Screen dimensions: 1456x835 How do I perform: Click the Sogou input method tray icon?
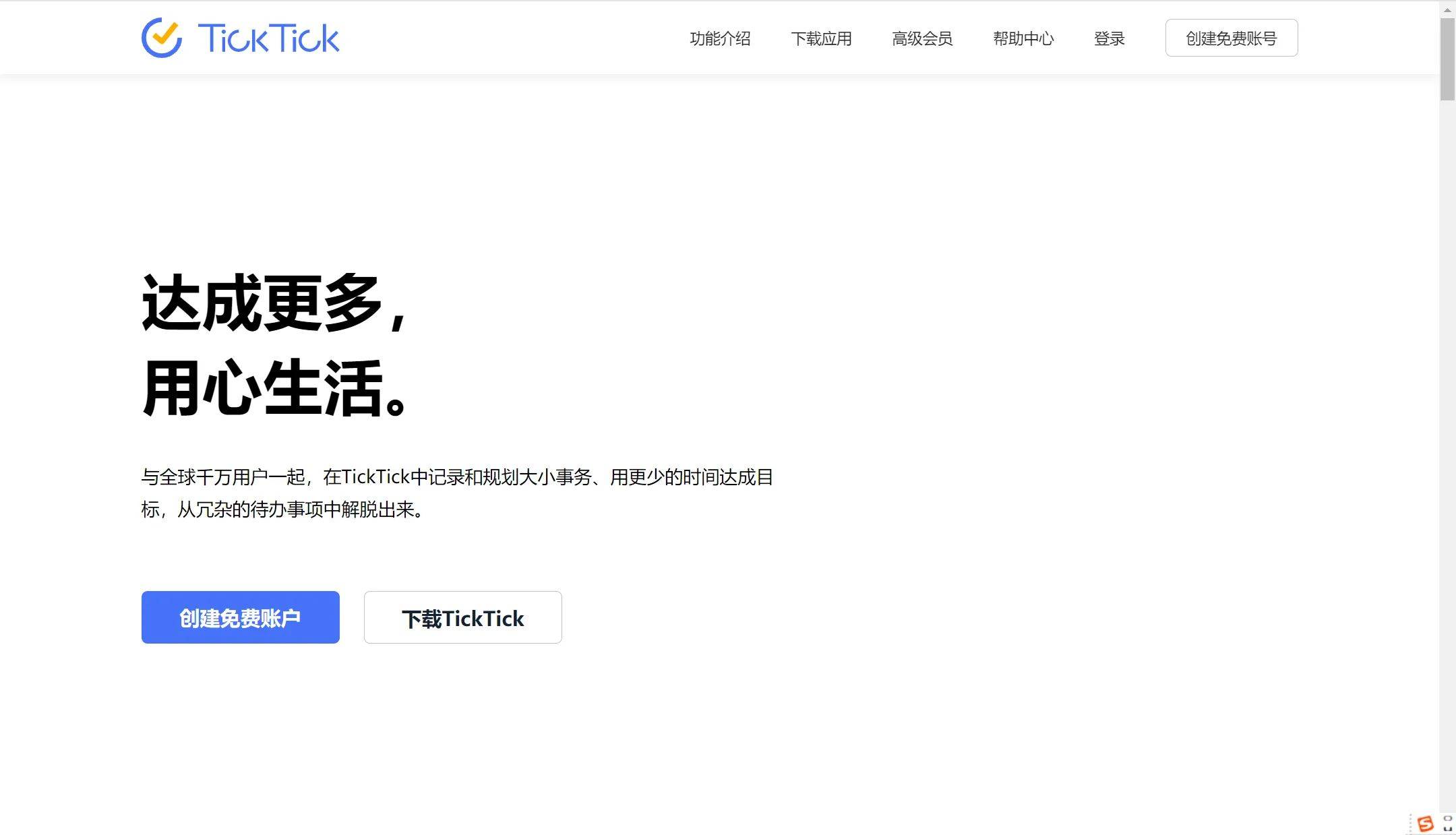[x=1425, y=823]
